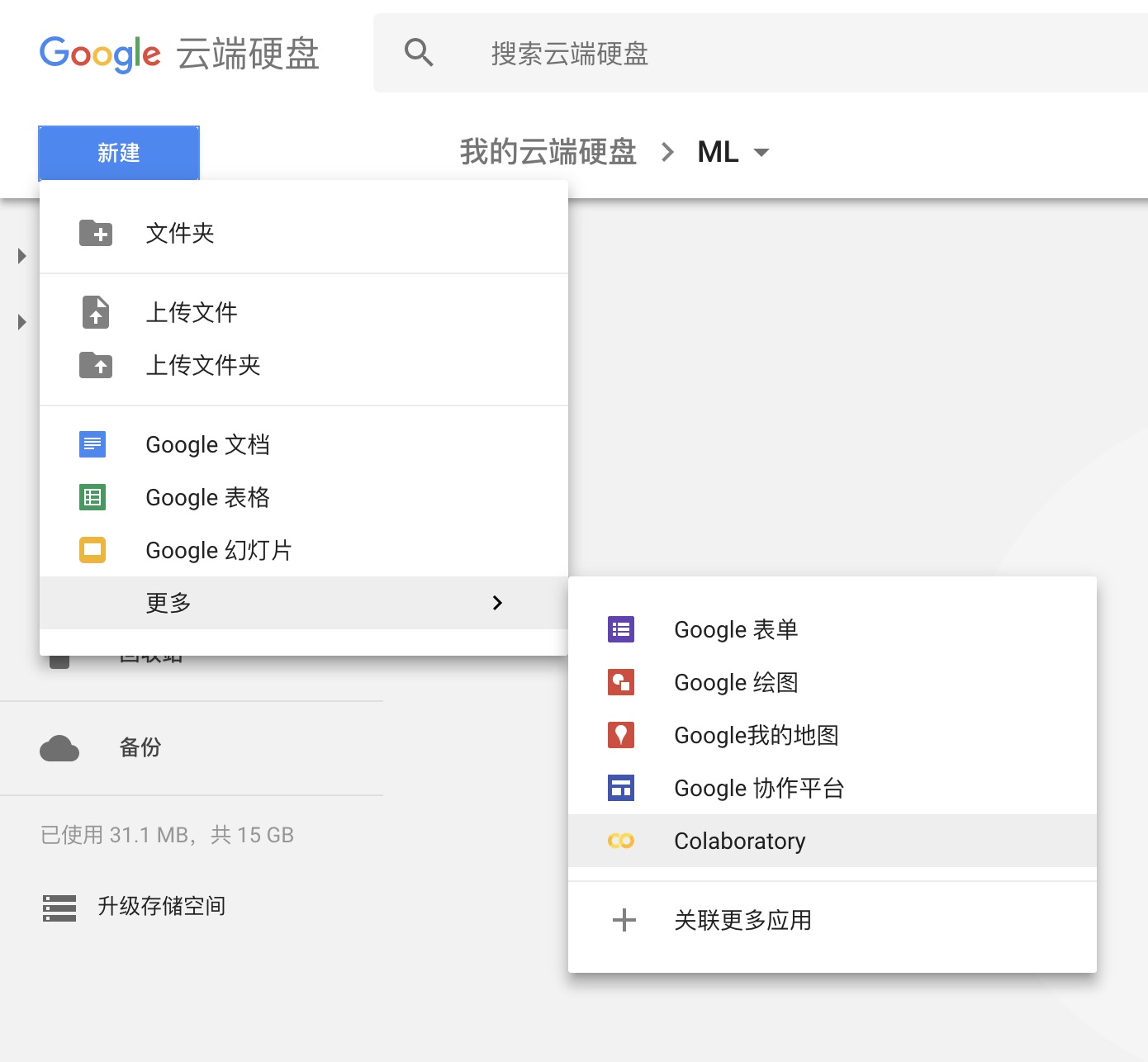1148x1062 pixels.
Task: Click the Google Forms icon
Action: [x=621, y=629]
